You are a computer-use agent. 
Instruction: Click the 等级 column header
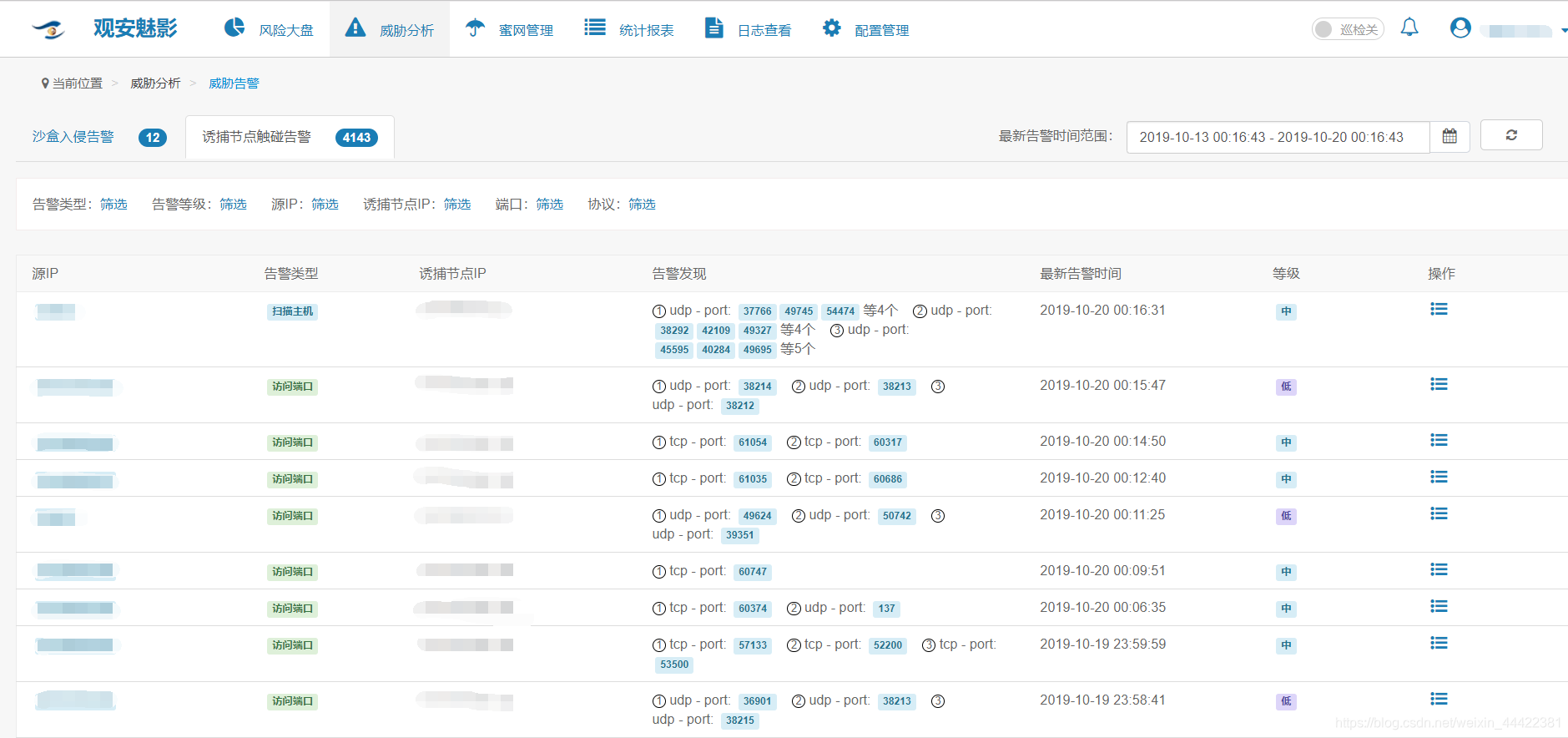coord(1286,274)
